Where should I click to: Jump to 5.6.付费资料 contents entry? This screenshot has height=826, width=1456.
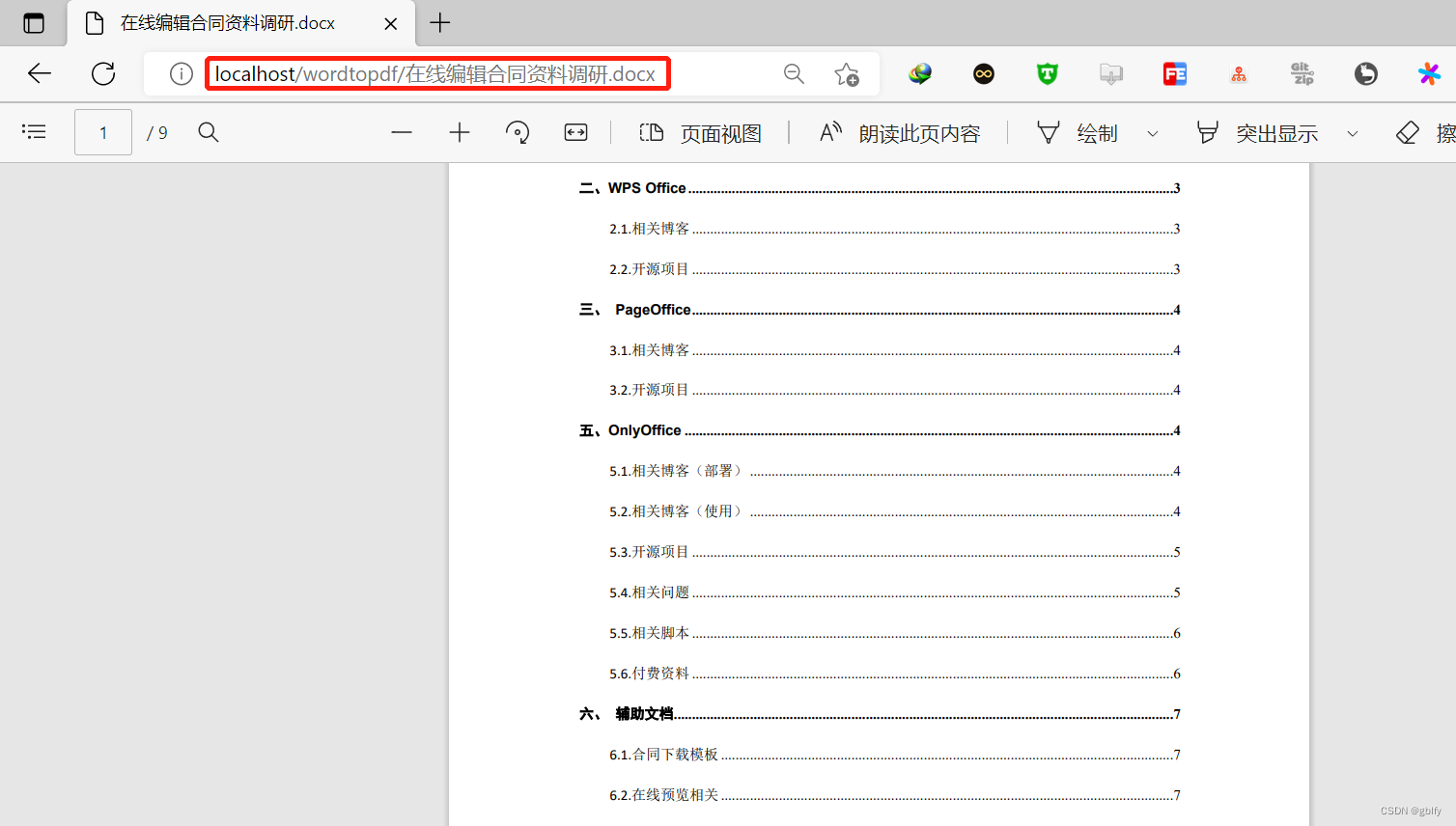click(895, 674)
